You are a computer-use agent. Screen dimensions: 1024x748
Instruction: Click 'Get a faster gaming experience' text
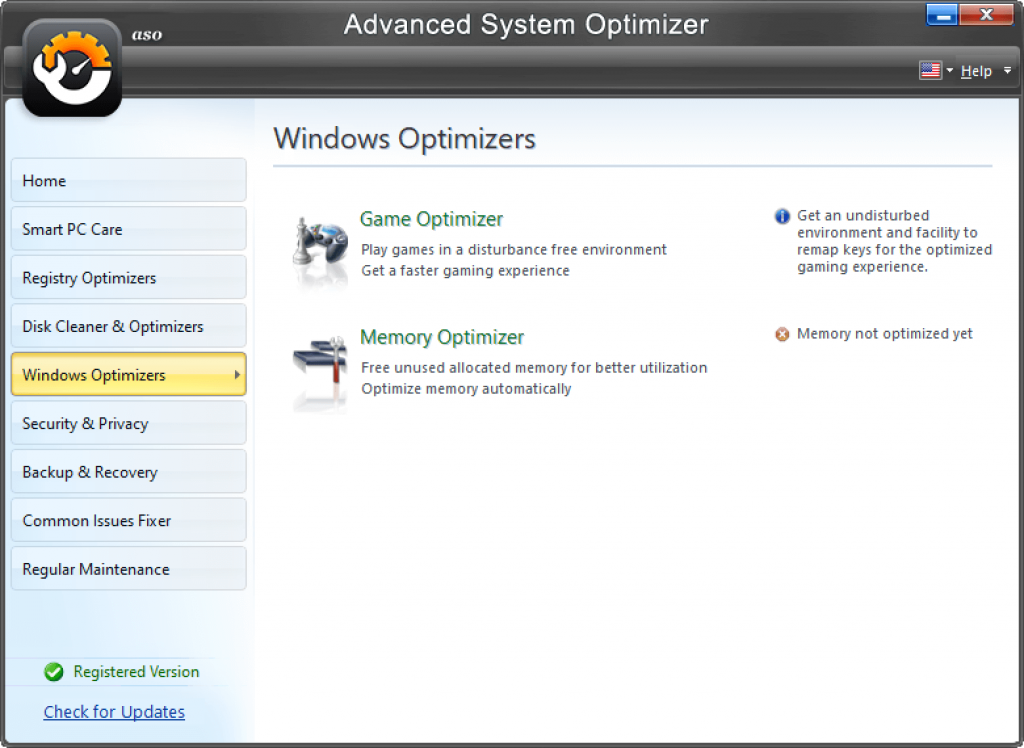[x=465, y=270]
